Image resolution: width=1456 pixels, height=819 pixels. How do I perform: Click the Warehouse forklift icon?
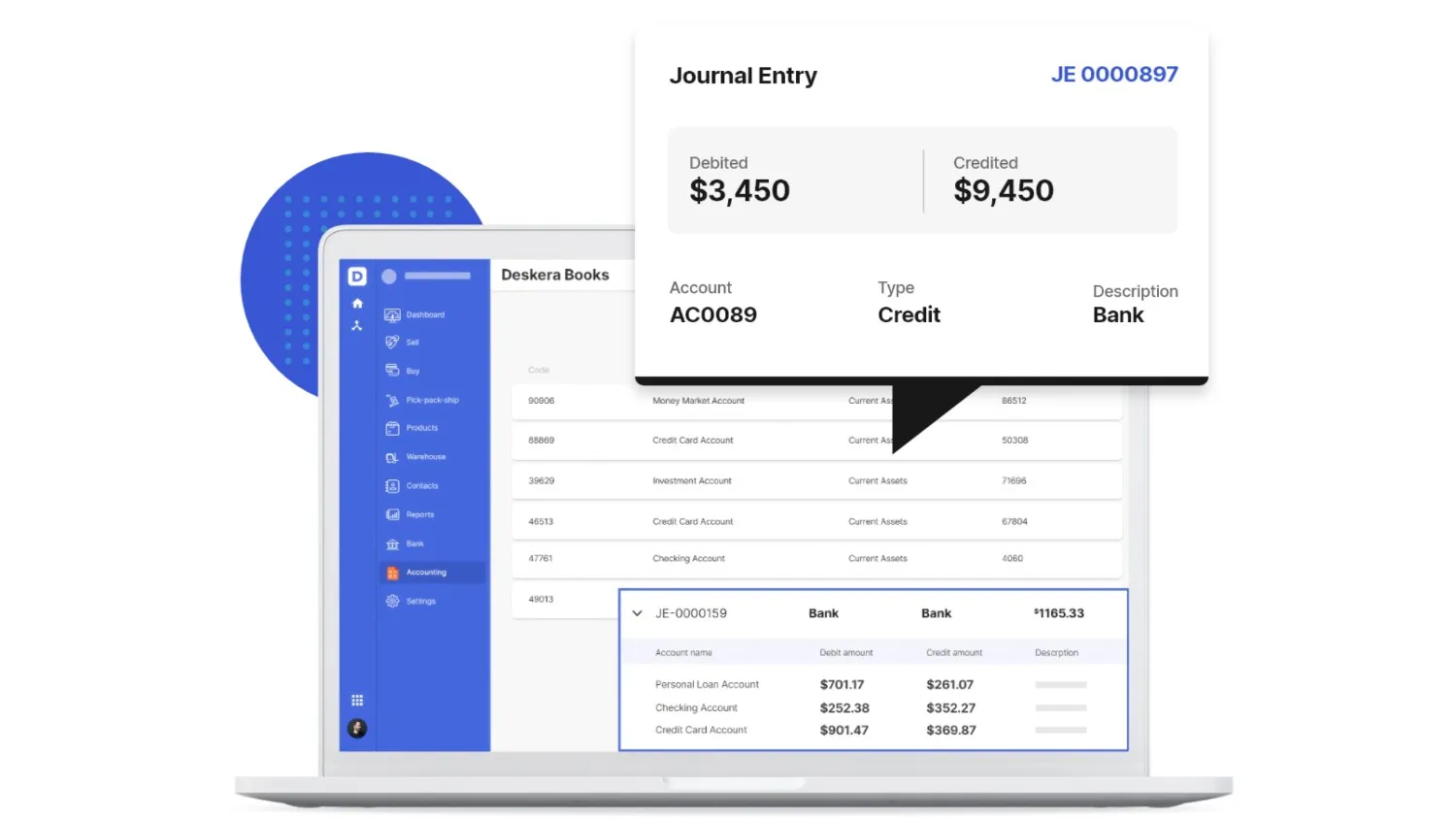[x=392, y=457]
